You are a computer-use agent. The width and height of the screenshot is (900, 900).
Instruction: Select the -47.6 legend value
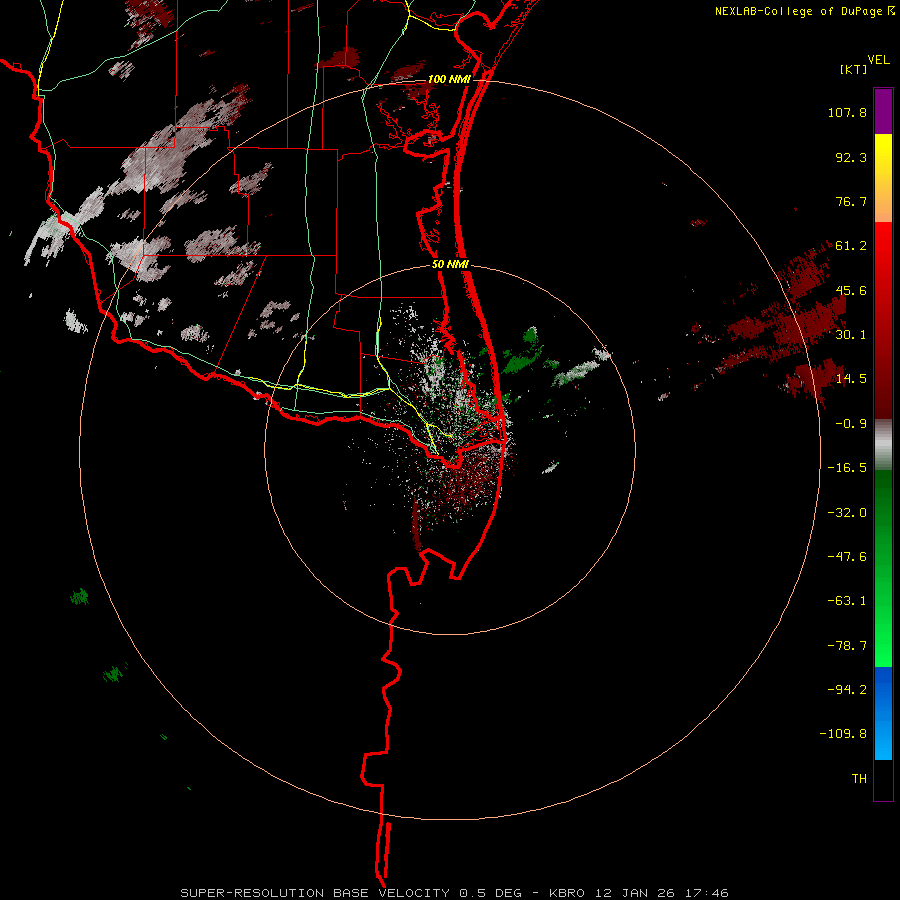(x=847, y=557)
